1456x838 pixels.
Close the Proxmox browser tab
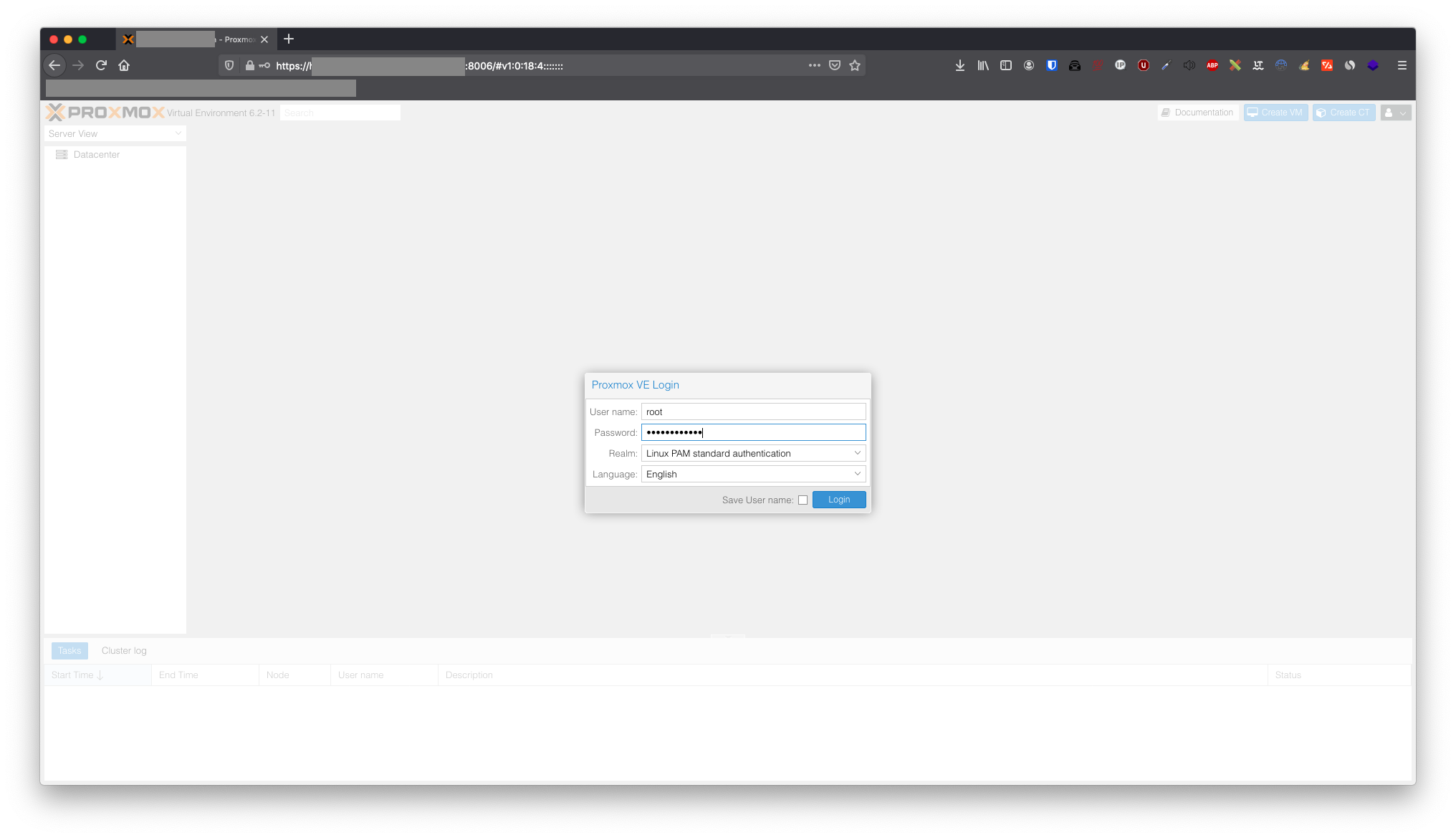264,39
